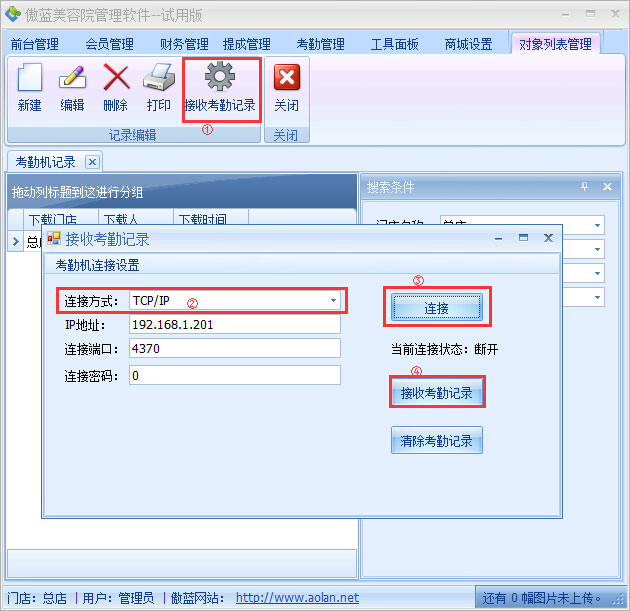Open the 门店名称 dropdown in search panel
This screenshot has width=630, height=611.
click(x=597, y=225)
